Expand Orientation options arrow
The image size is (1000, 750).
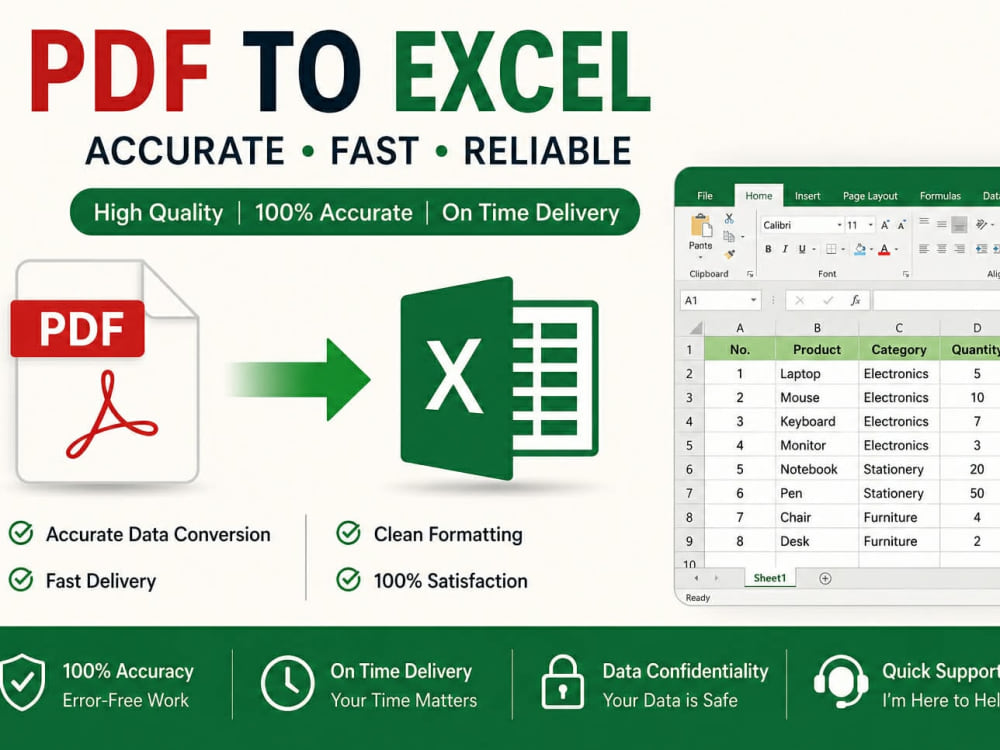[x=992, y=224]
